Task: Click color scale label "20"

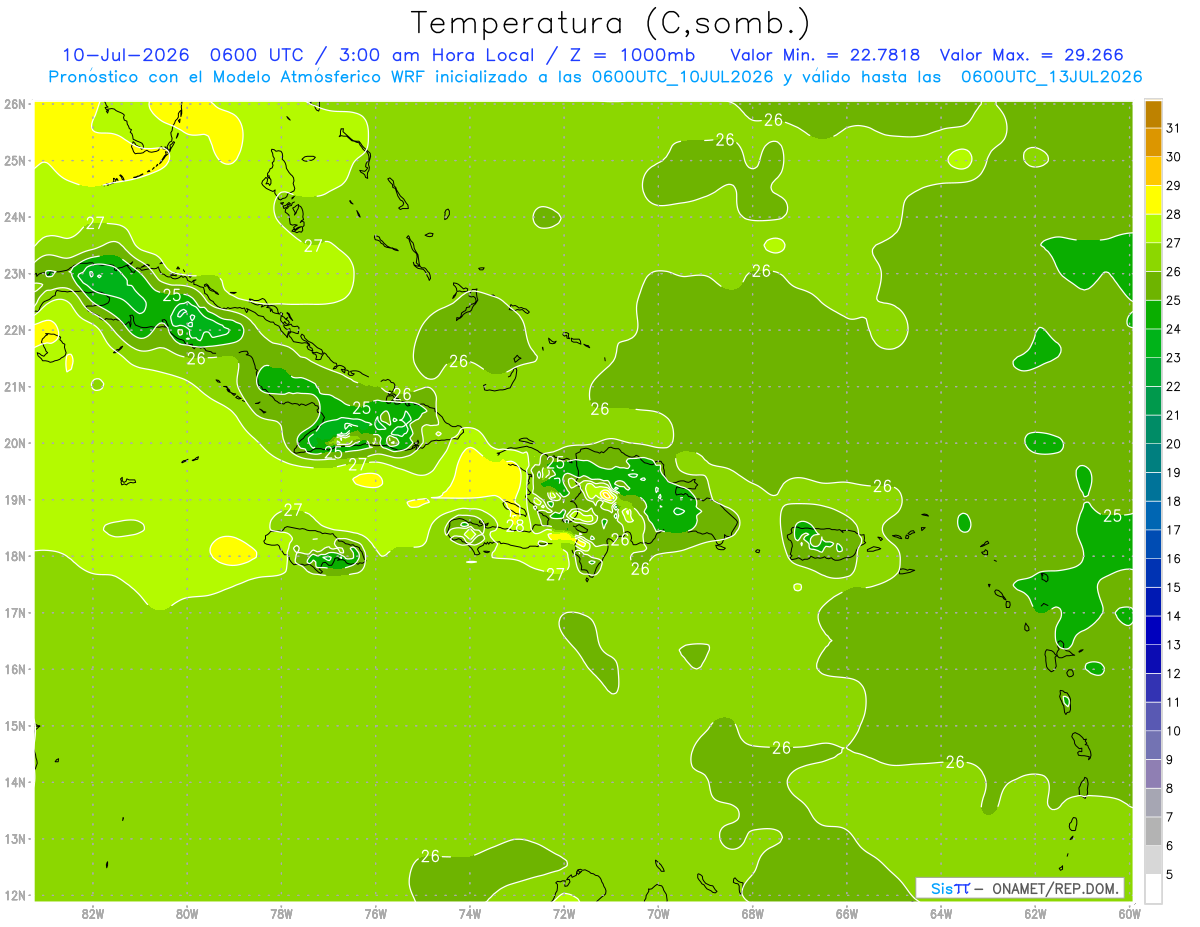Action: (x=1173, y=444)
